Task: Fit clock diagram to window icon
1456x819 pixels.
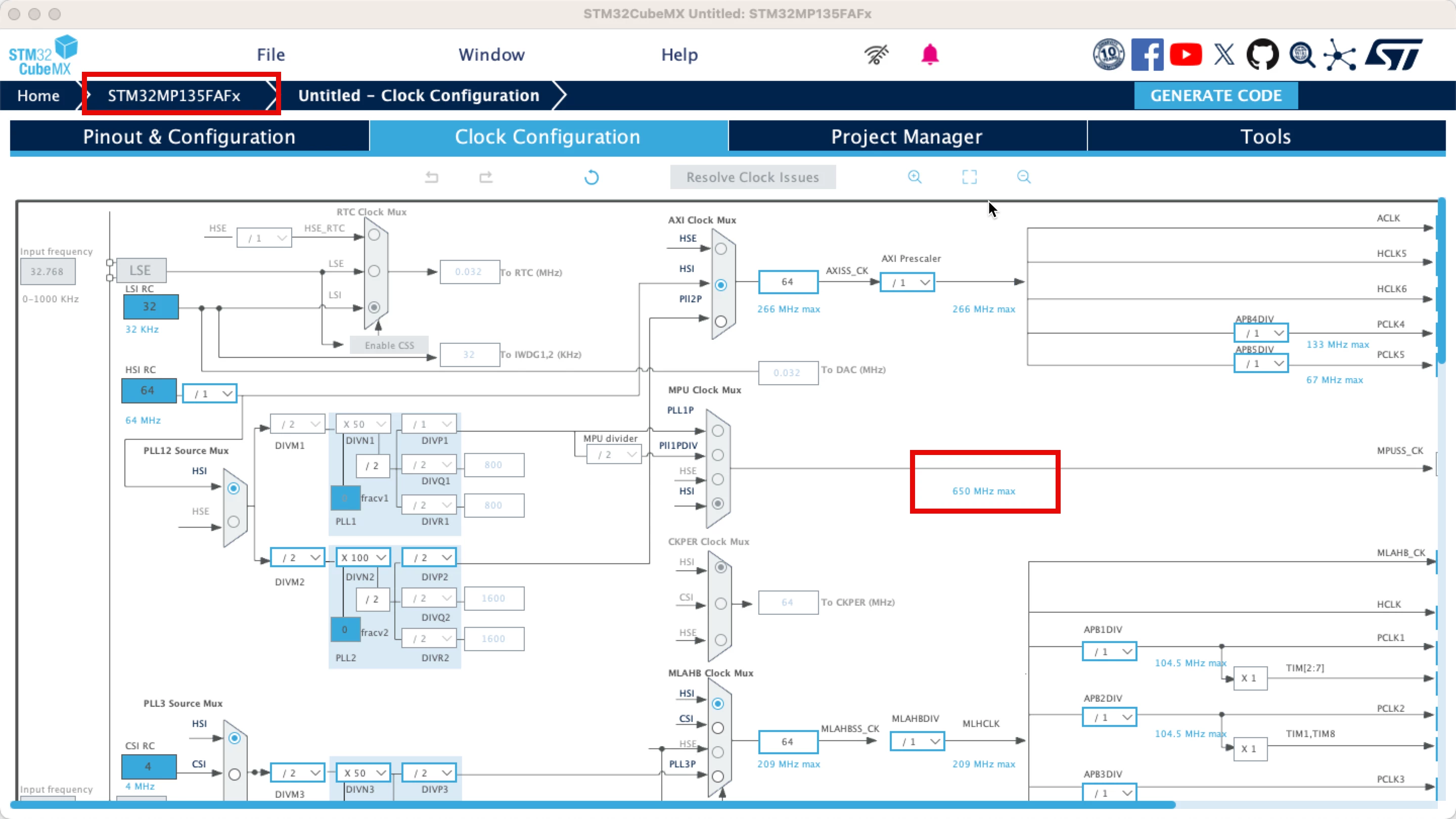Action: [969, 177]
